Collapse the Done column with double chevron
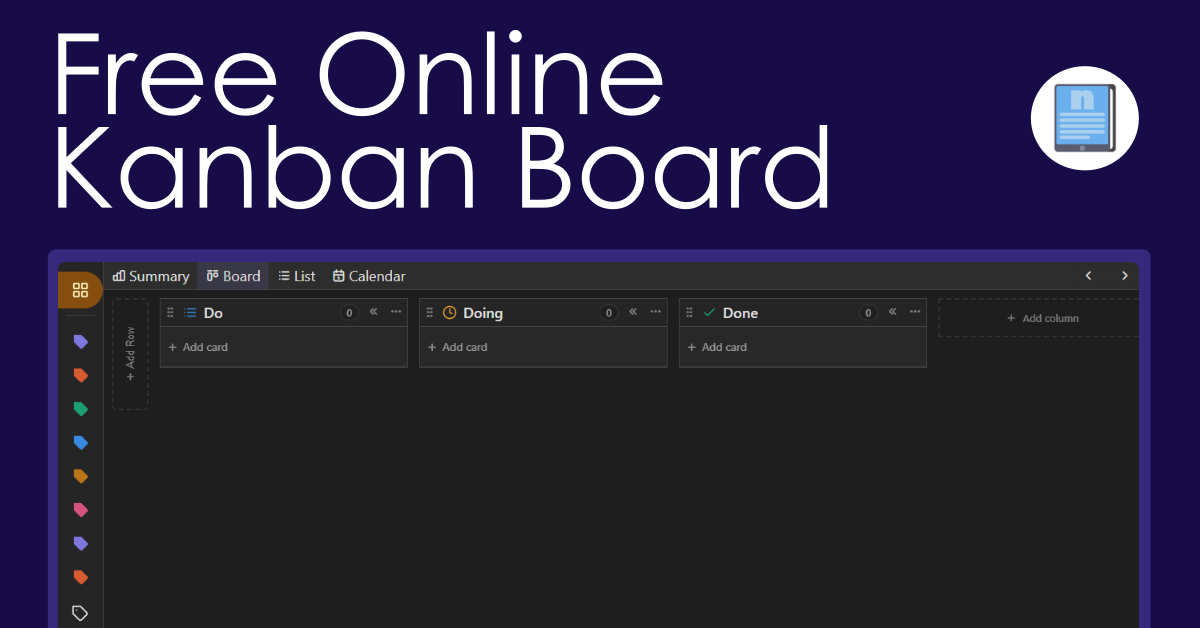 point(893,312)
